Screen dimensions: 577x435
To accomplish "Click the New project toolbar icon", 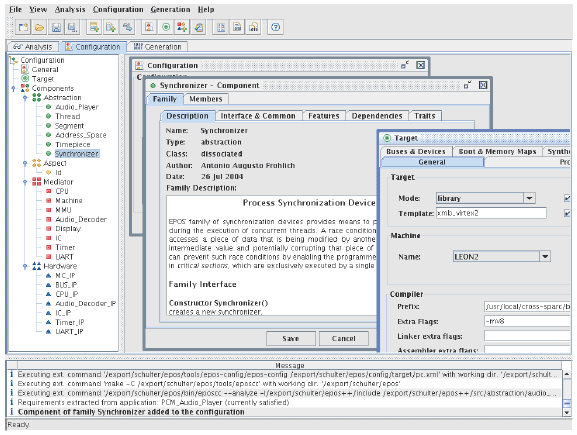I will click(24, 27).
